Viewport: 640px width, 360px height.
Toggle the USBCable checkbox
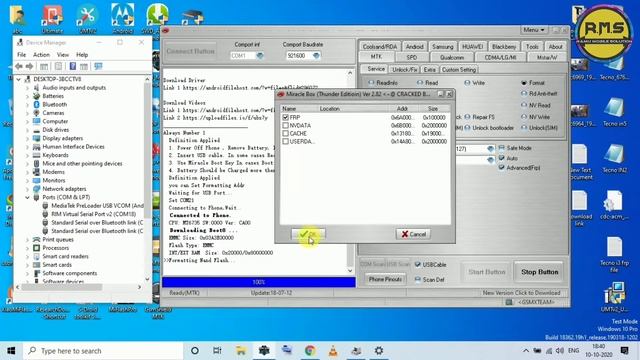(x=418, y=264)
